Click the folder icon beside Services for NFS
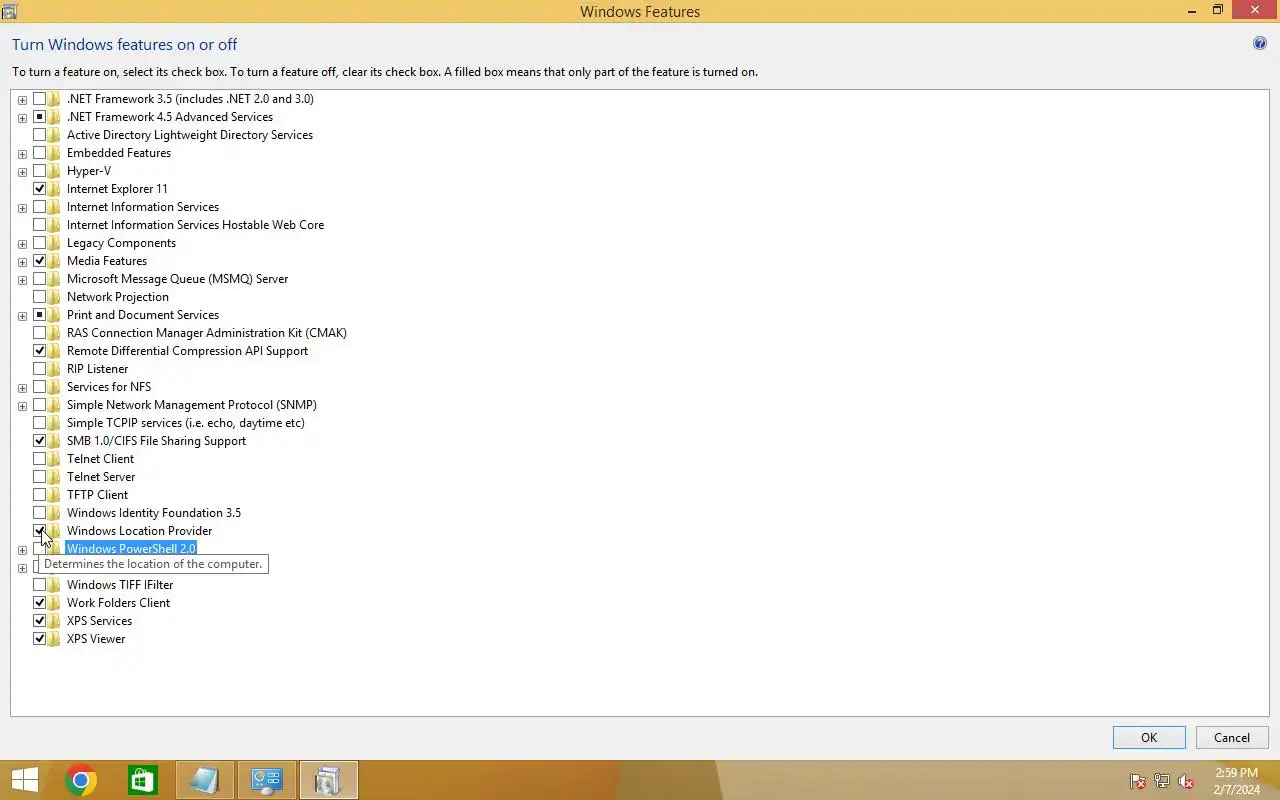 click(x=55, y=387)
